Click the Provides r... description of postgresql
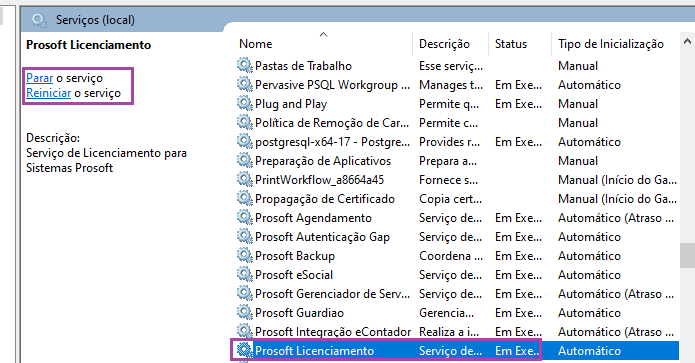 tap(449, 142)
